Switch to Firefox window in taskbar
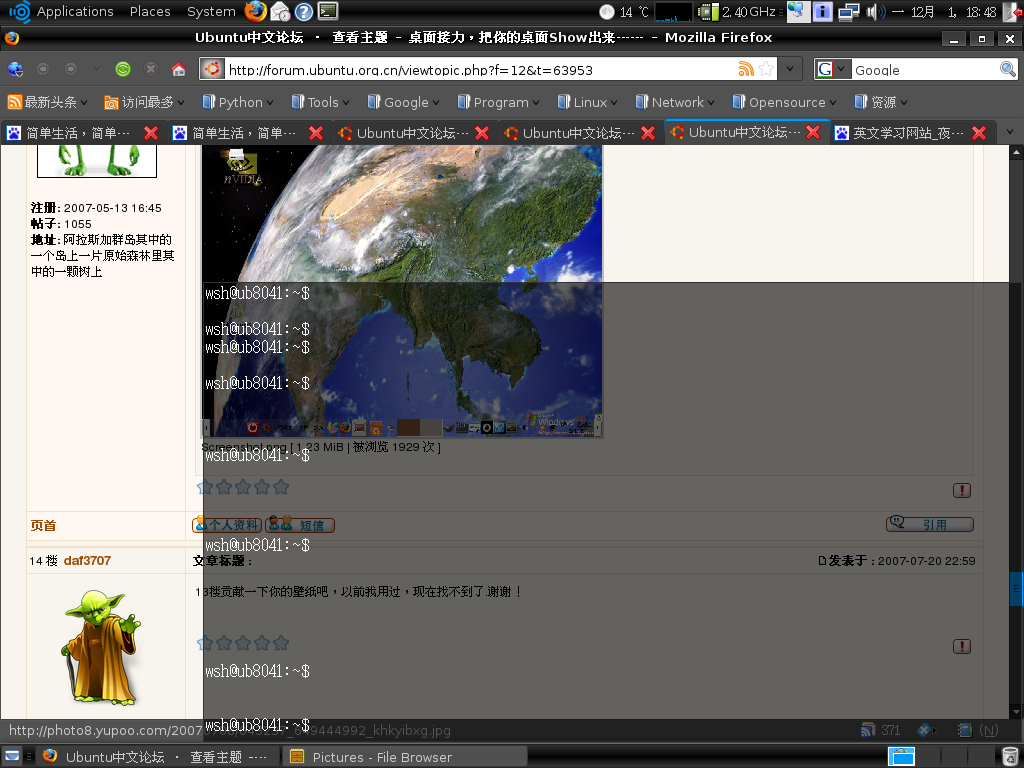 pos(157,757)
